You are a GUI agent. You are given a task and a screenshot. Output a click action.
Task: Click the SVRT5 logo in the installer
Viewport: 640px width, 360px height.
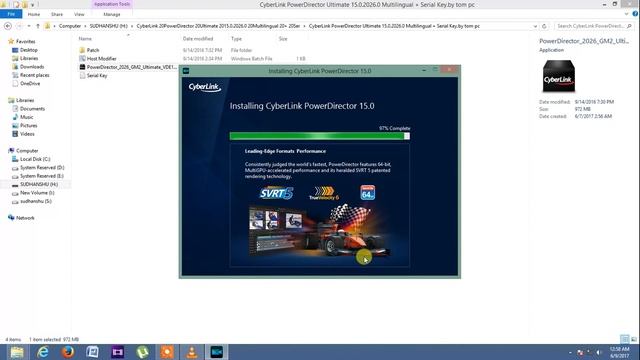(x=276, y=193)
